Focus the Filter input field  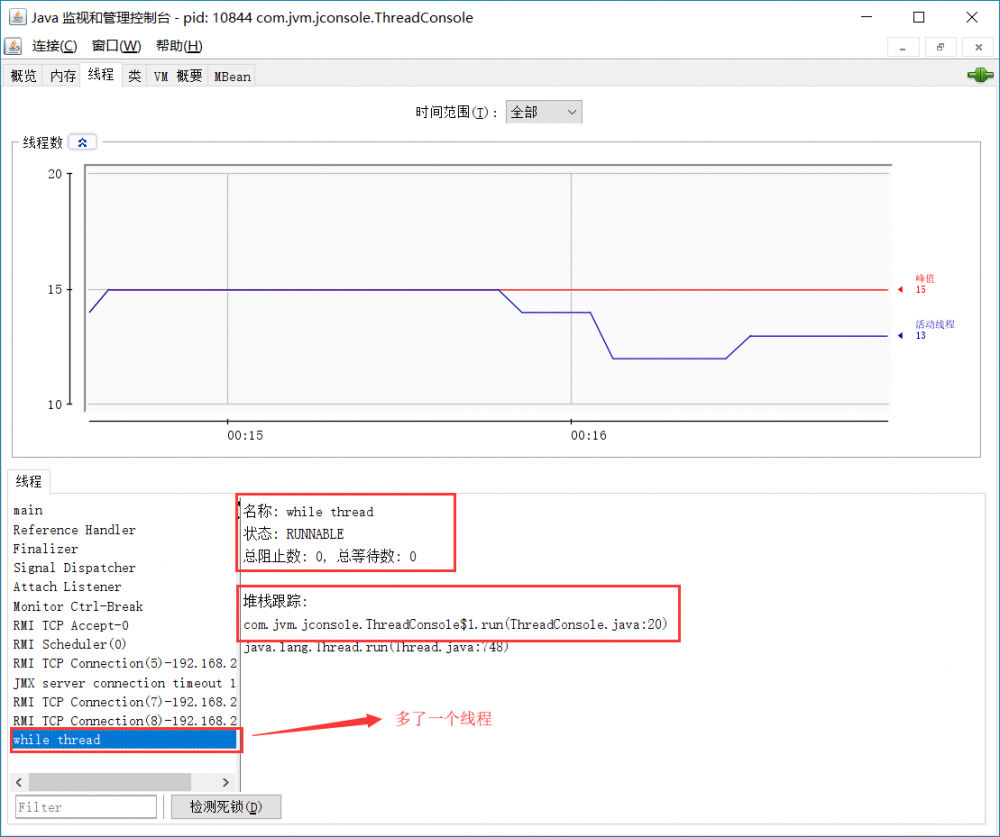(x=85, y=807)
